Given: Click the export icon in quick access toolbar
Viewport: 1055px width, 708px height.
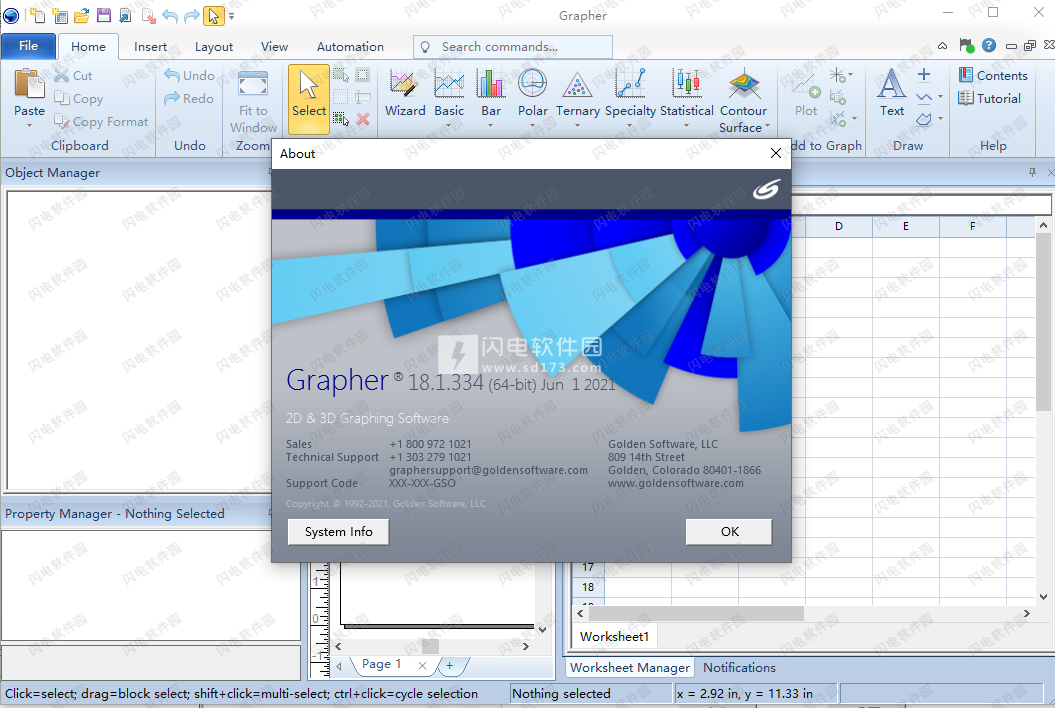Looking at the screenshot, I should [x=148, y=15].
